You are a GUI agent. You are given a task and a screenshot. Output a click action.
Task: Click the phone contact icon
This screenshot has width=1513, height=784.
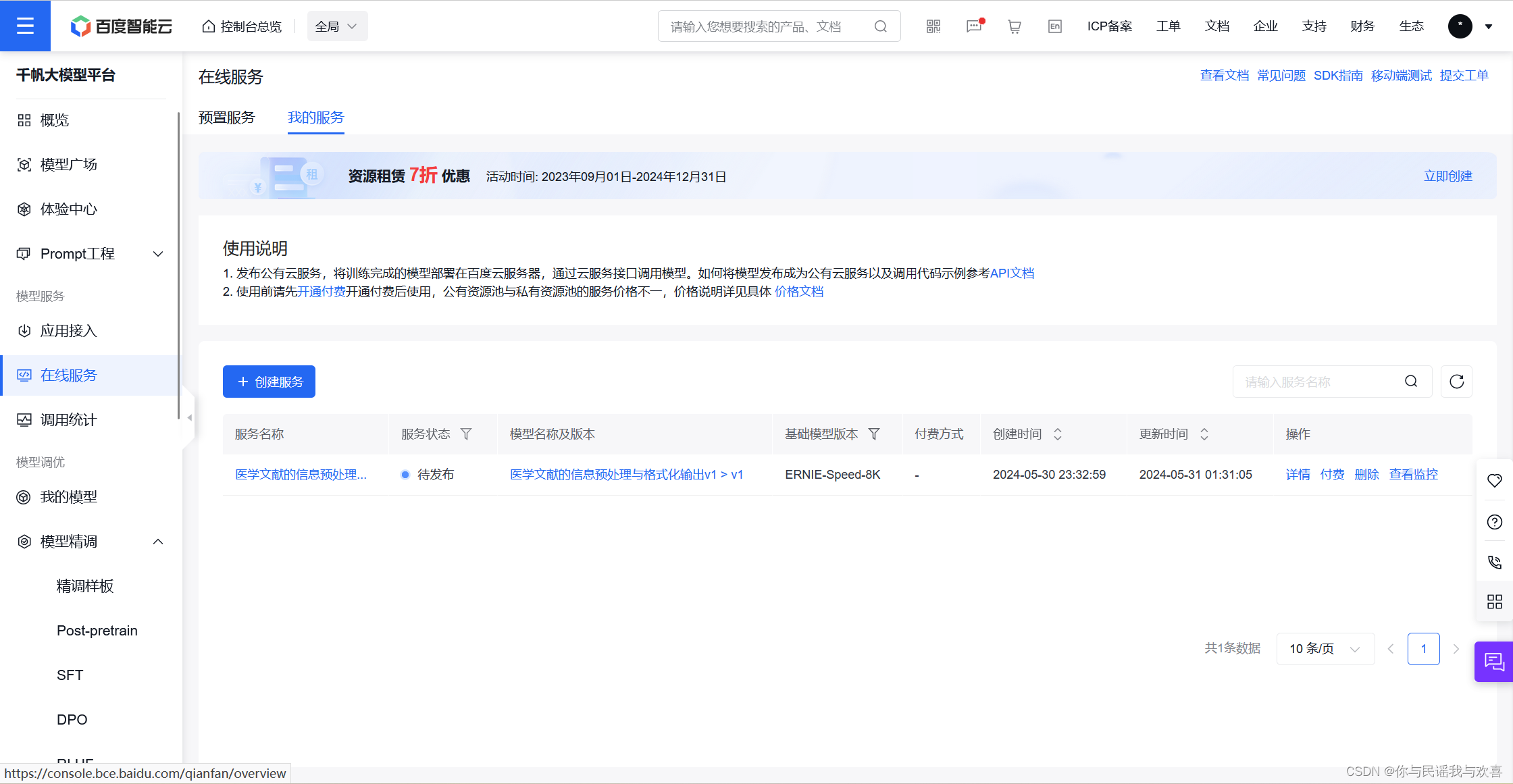(1494, 562)
